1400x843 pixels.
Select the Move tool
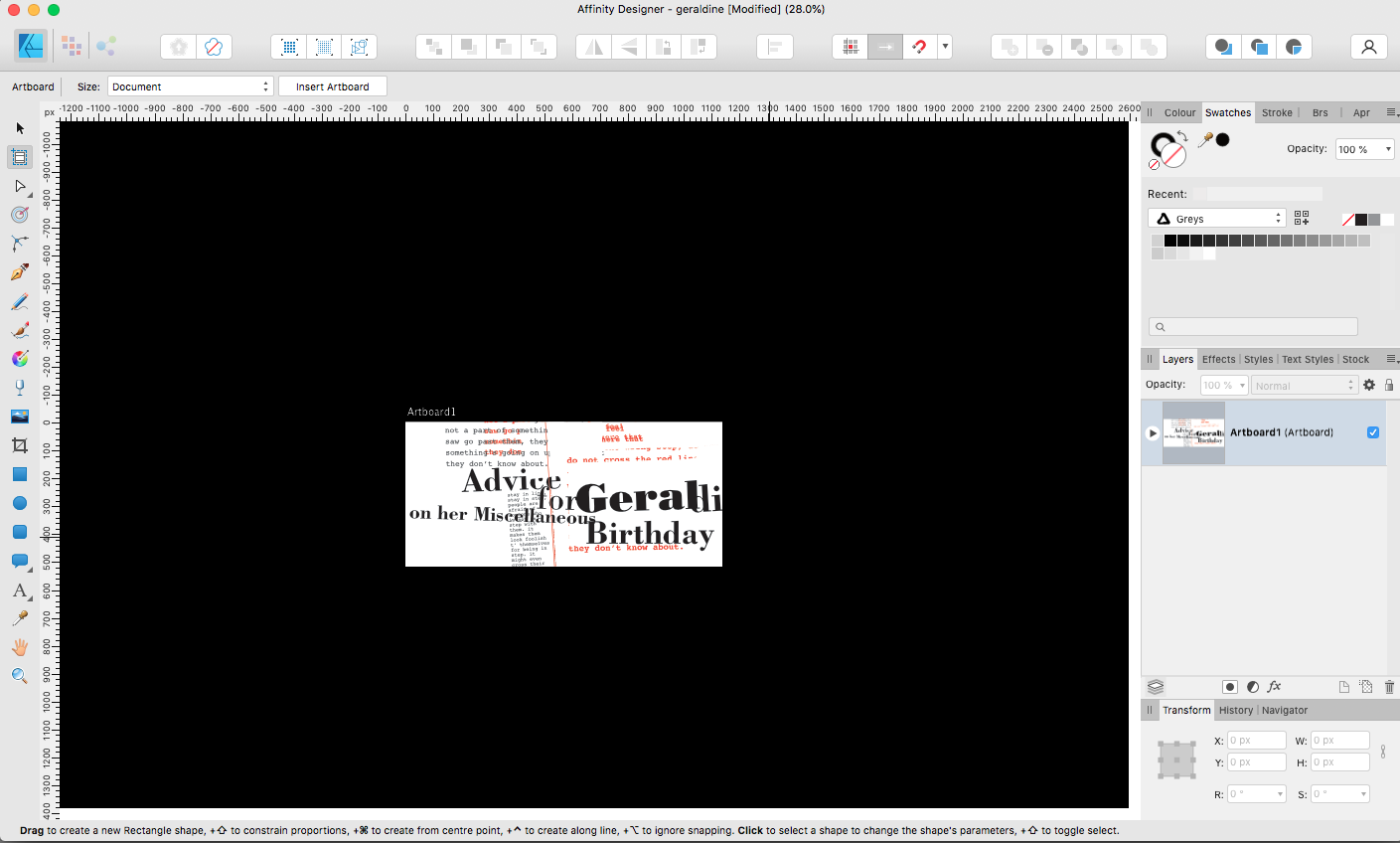click(x=20, y=128)
